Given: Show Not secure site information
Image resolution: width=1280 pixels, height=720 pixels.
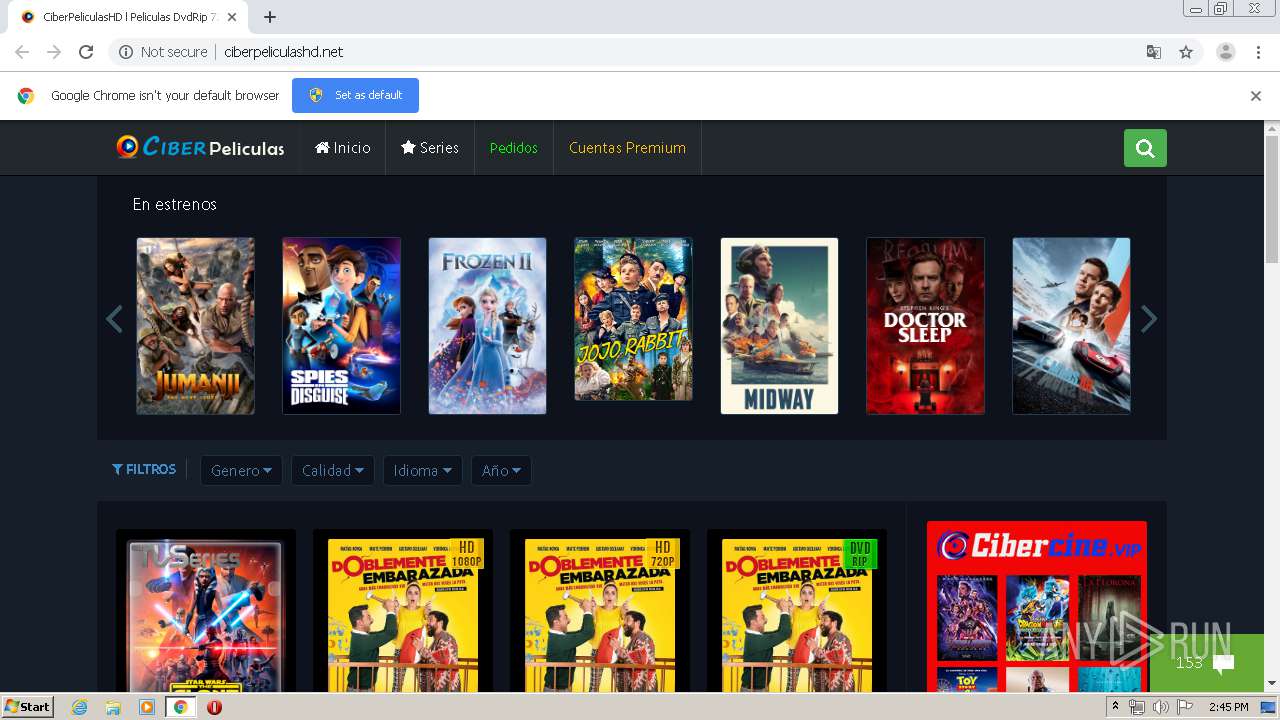Looking at the screenshot, I should point(163,52).
